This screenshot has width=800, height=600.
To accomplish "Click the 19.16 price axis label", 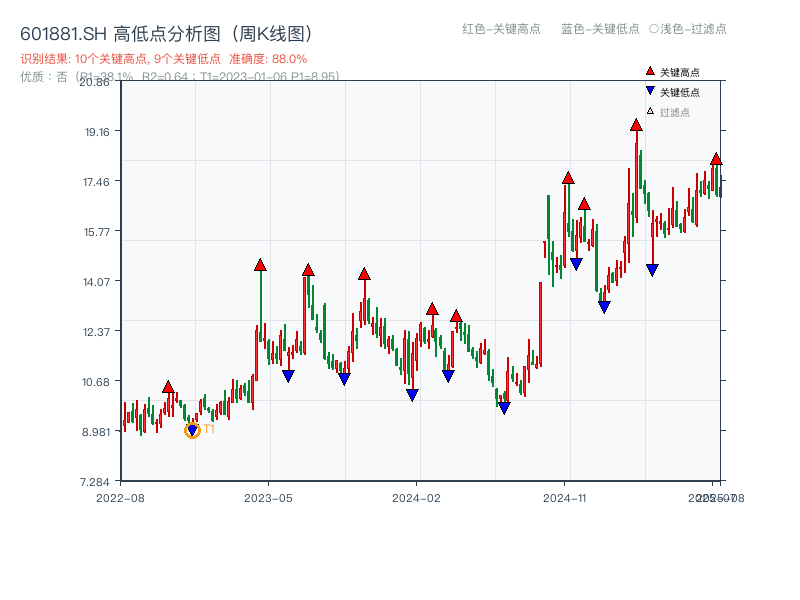I will pyautogui.click(x=97, y=132).
